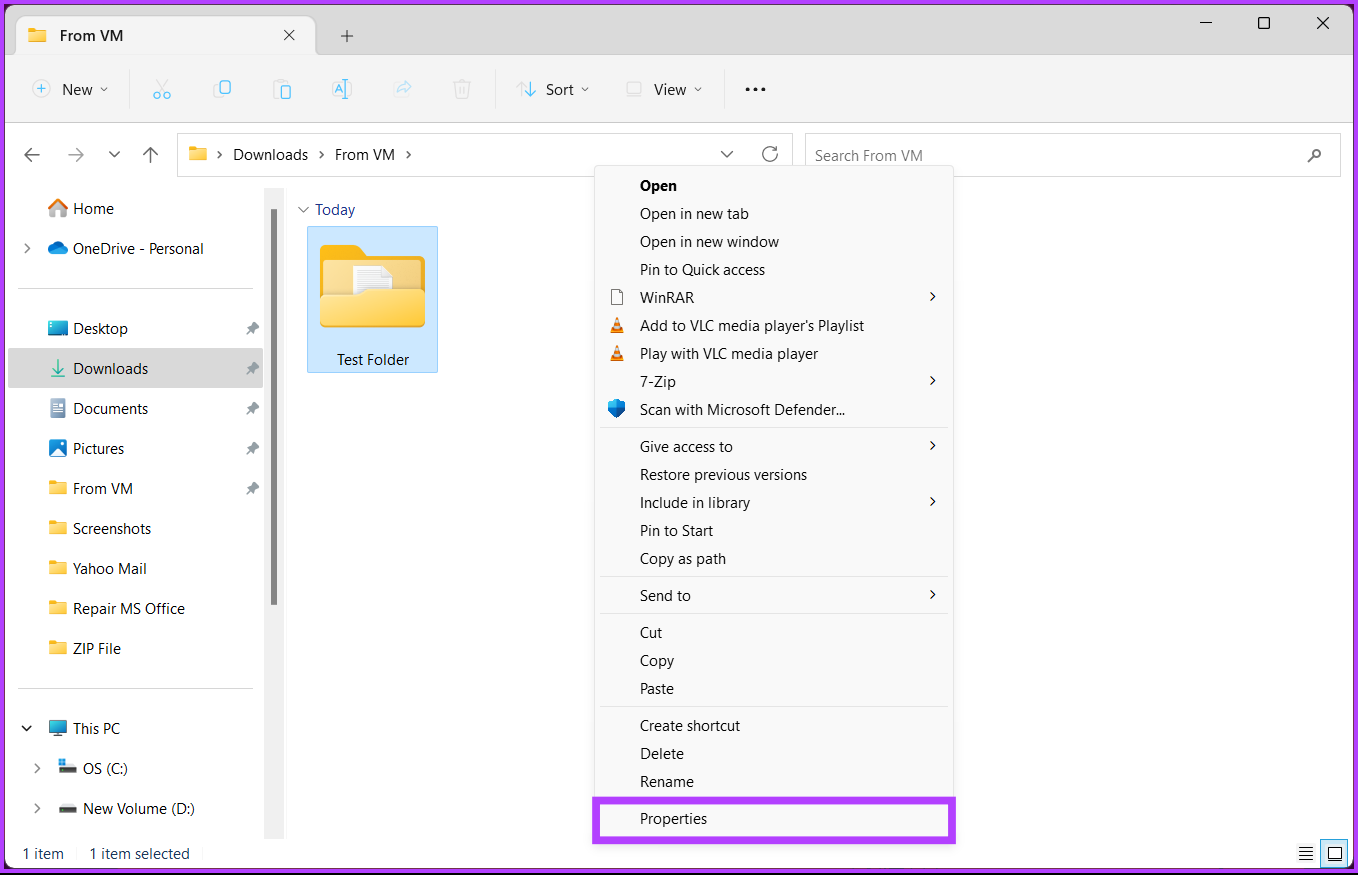1358x875 pixels.
Task: Add a new tab with plus button
Action: point(347,36)
